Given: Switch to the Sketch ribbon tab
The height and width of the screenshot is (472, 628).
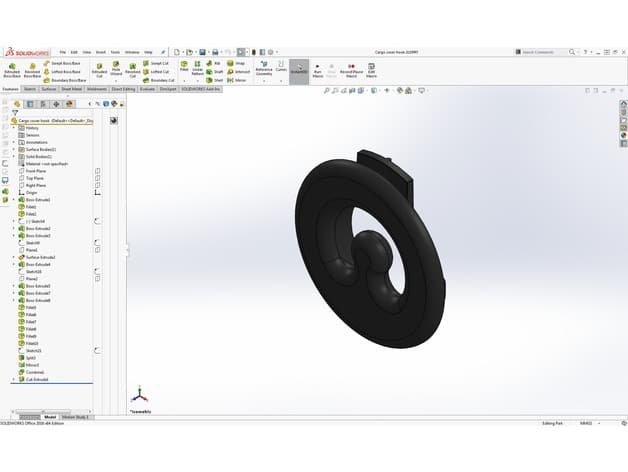Looking at the screenshot, I should 30,89.
